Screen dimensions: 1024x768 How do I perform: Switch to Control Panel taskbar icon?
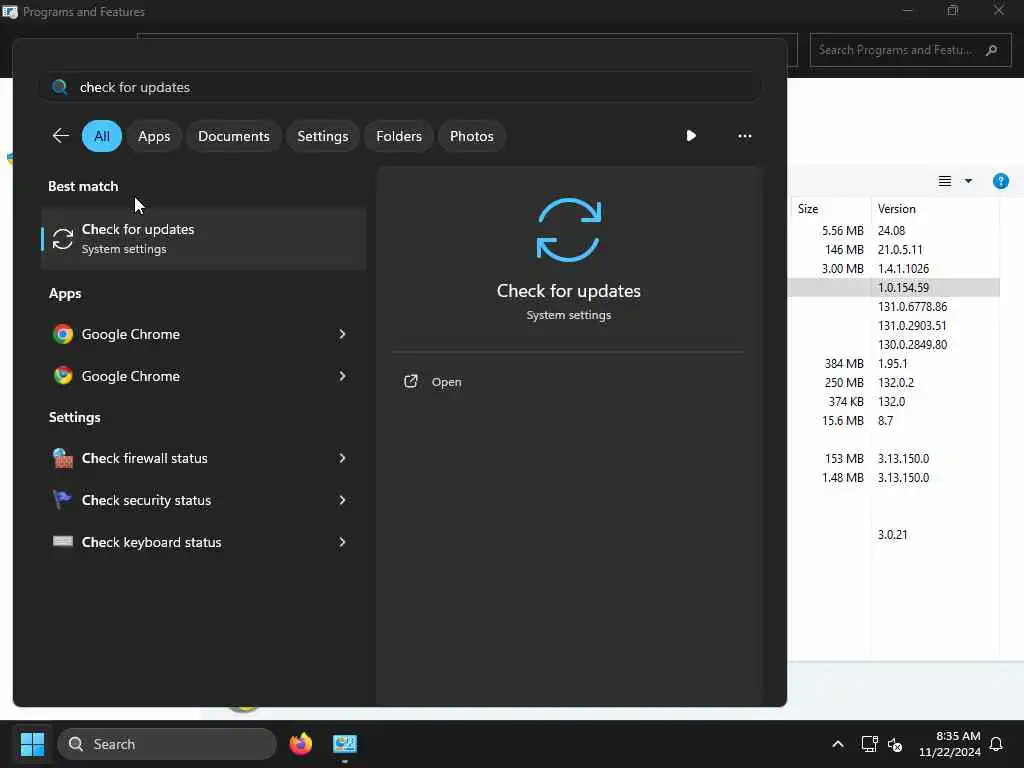coord(344,744)
